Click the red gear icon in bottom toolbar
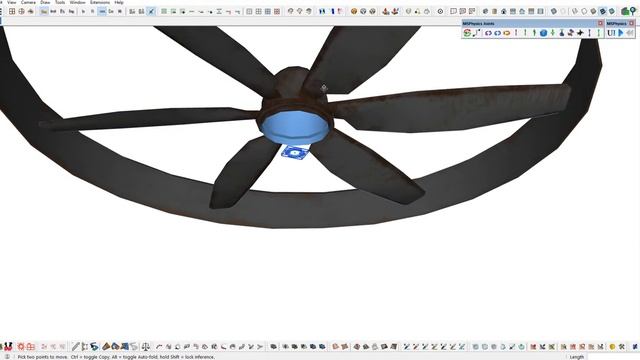The image size is (640, 360). [x=21, y=347]
